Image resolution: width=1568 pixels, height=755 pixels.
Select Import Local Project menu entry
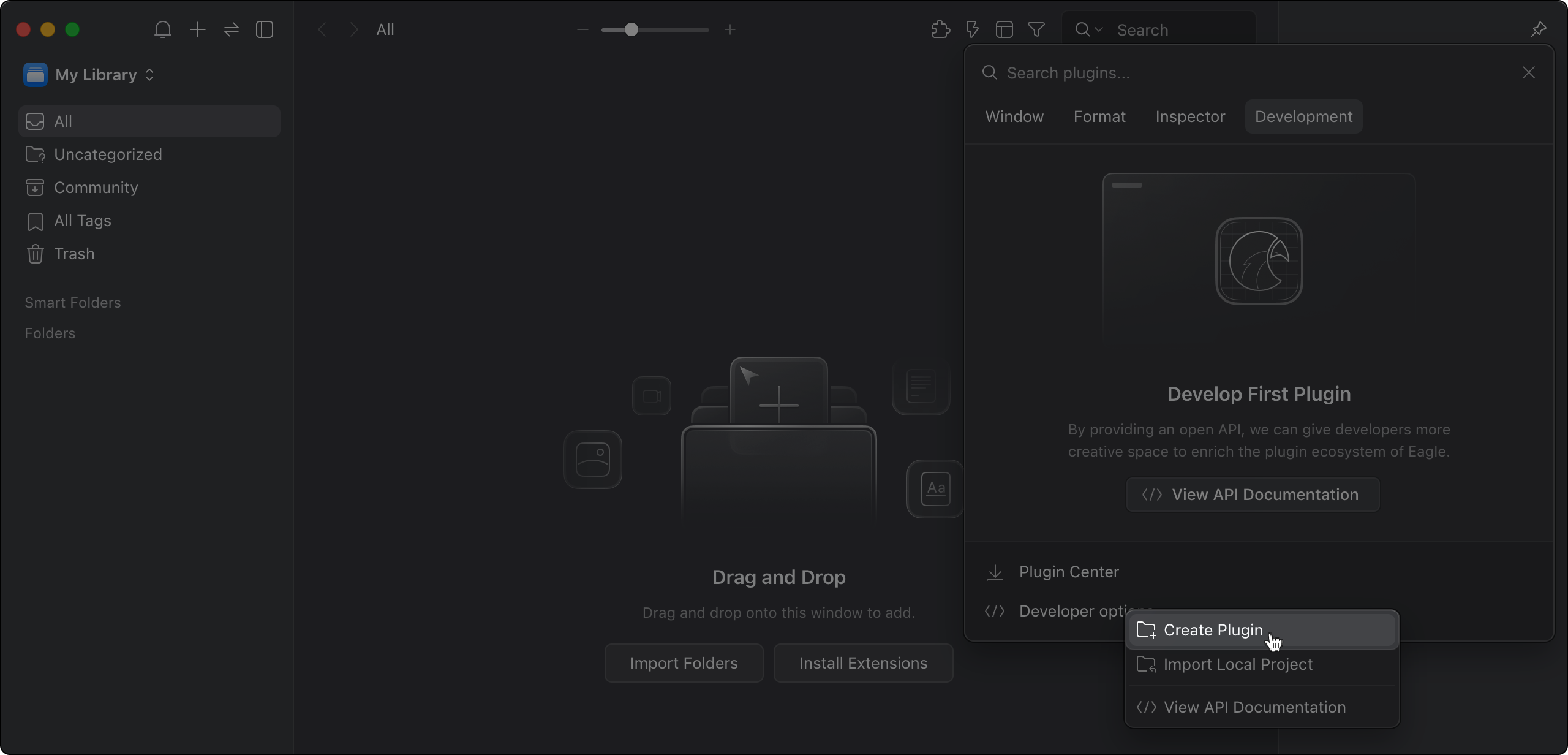coord(1237,664)
